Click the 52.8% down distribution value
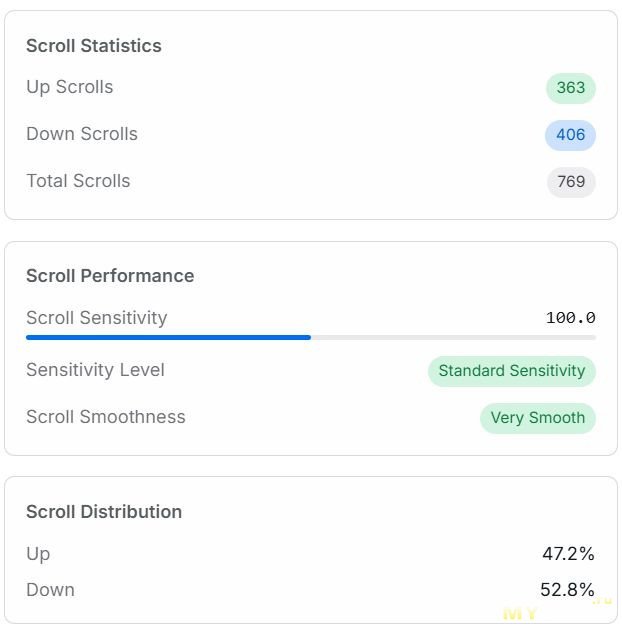Viewport: 622px width, 630px height. pos(567,590)
